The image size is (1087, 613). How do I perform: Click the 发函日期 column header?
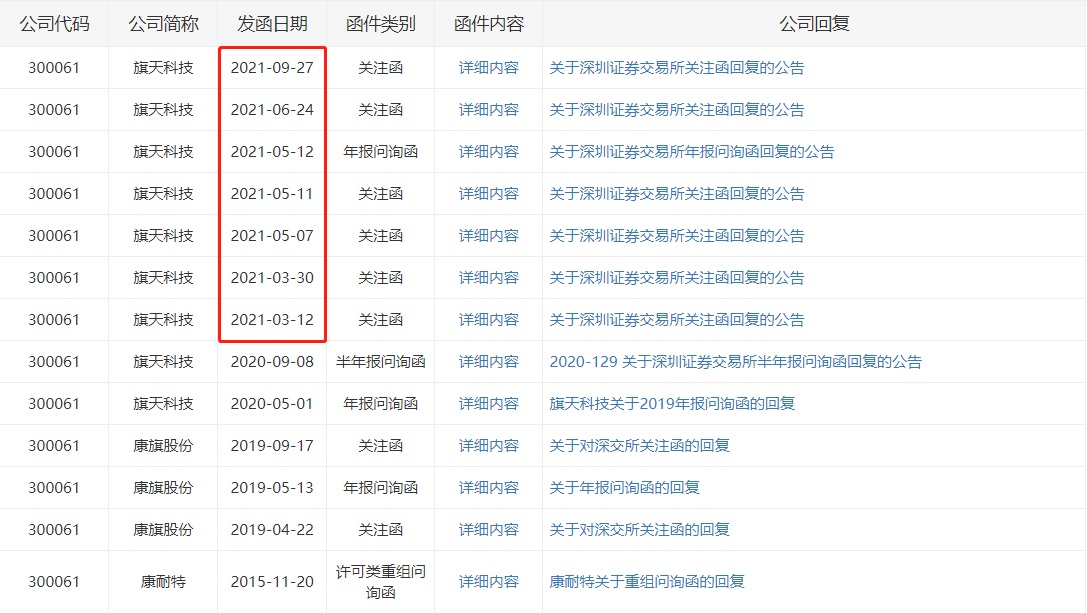(x=271, y=22)
